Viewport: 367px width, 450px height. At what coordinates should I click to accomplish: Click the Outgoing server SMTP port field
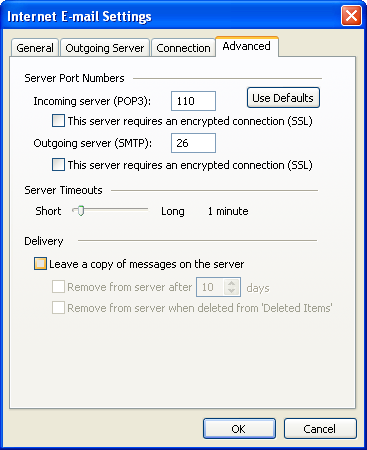[x=193, y=143]
